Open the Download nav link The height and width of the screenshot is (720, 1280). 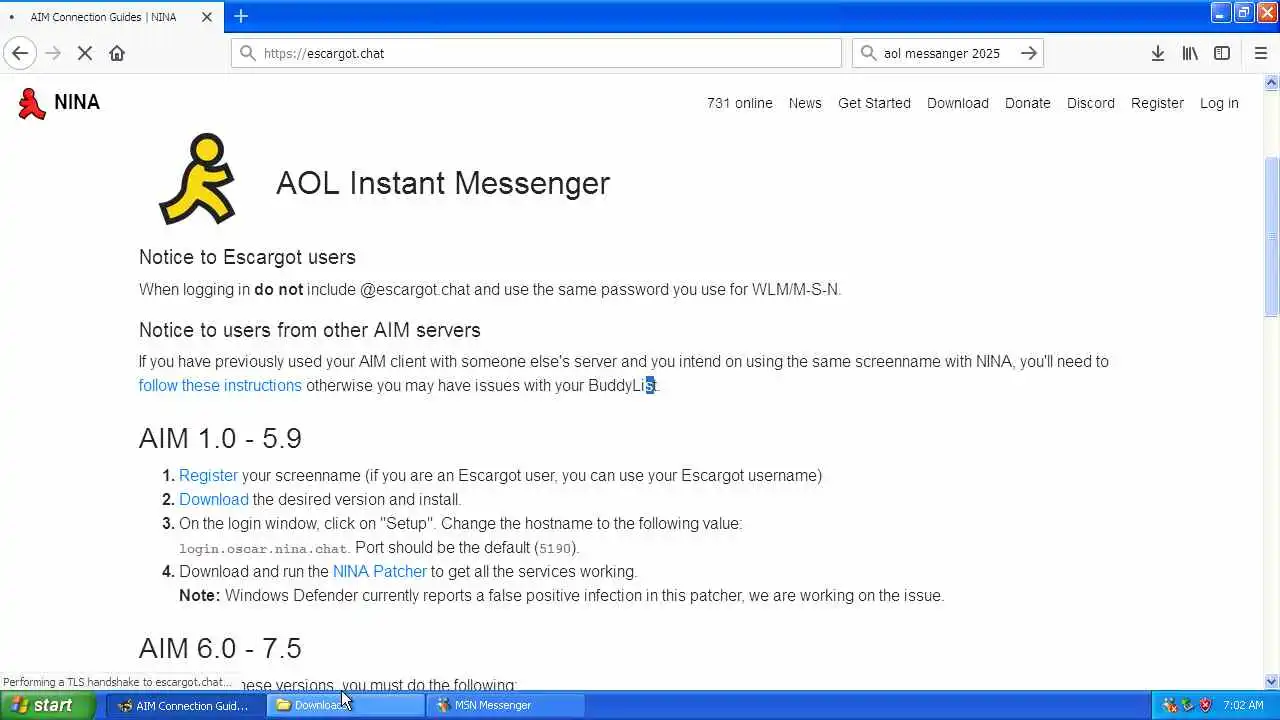point(958,103)
